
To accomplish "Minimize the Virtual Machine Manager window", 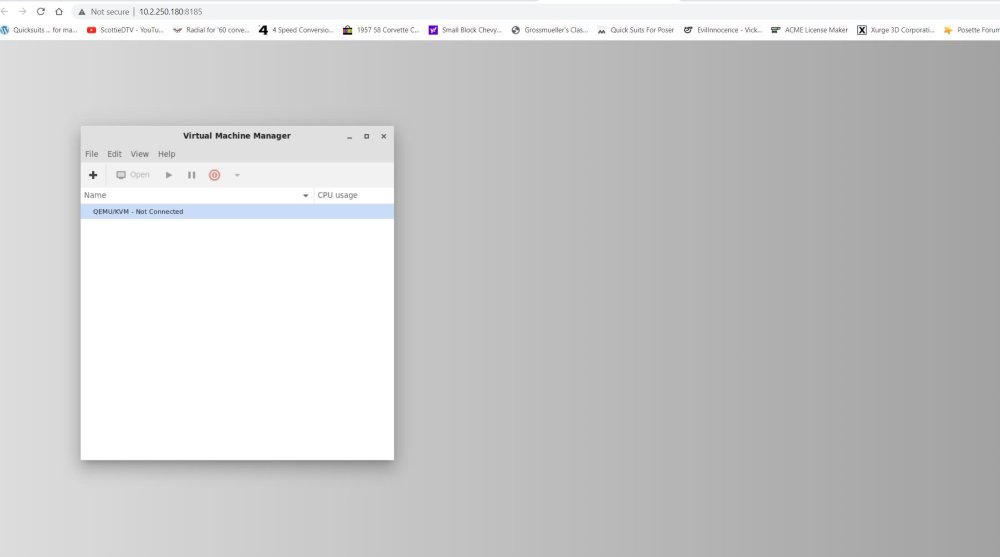I will [x=349, y=137].
